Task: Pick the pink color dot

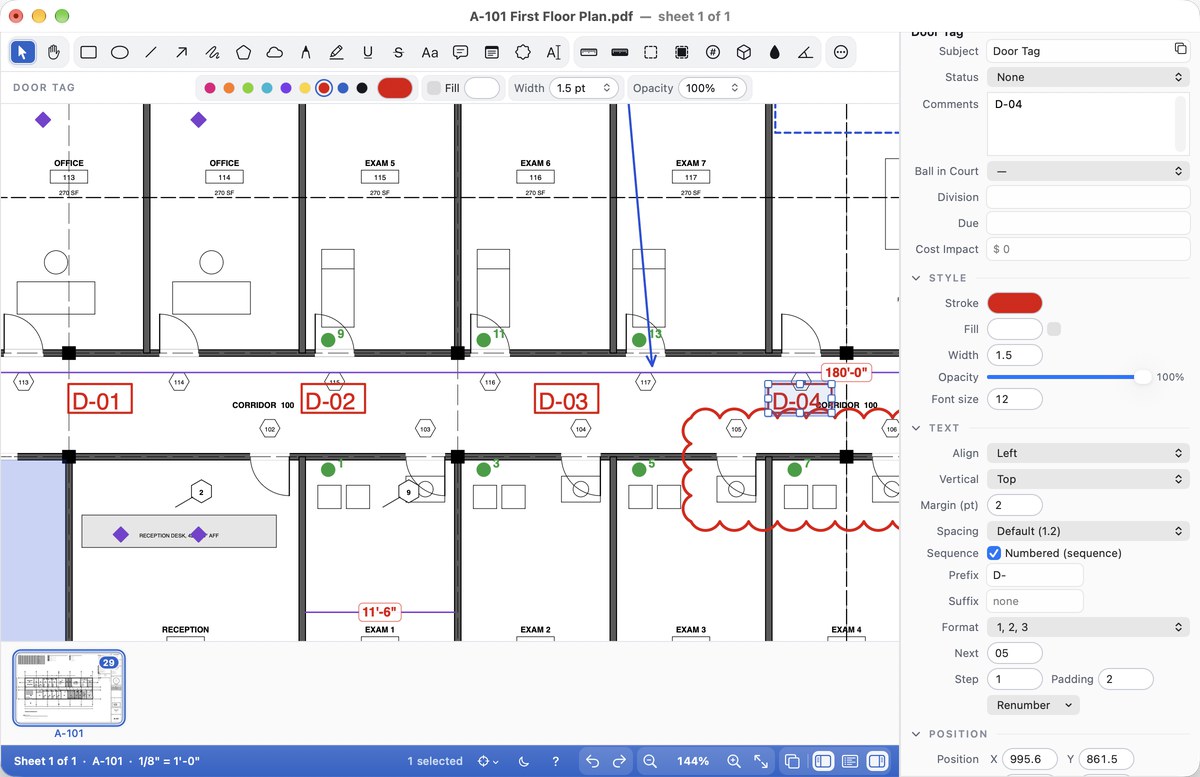Action: click(210, 88)
